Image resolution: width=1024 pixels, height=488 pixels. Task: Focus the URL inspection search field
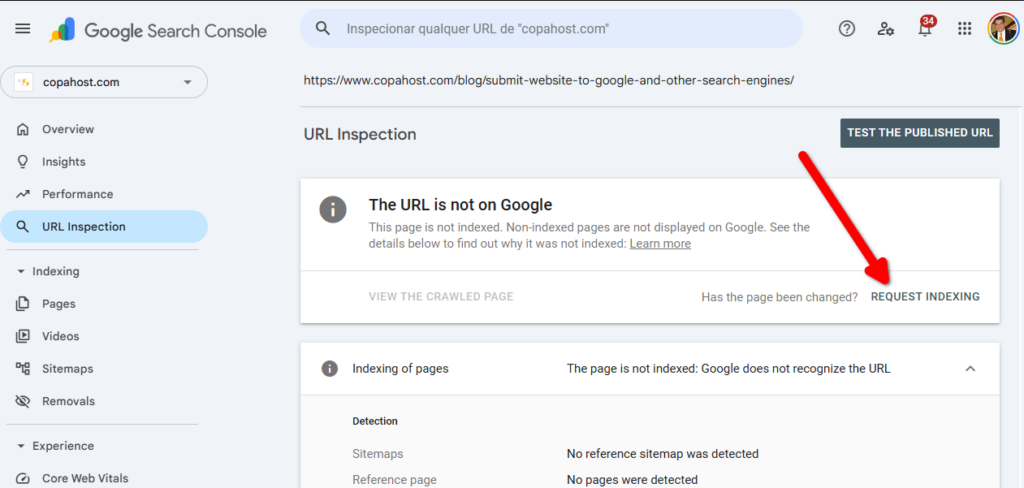(551, 29)
